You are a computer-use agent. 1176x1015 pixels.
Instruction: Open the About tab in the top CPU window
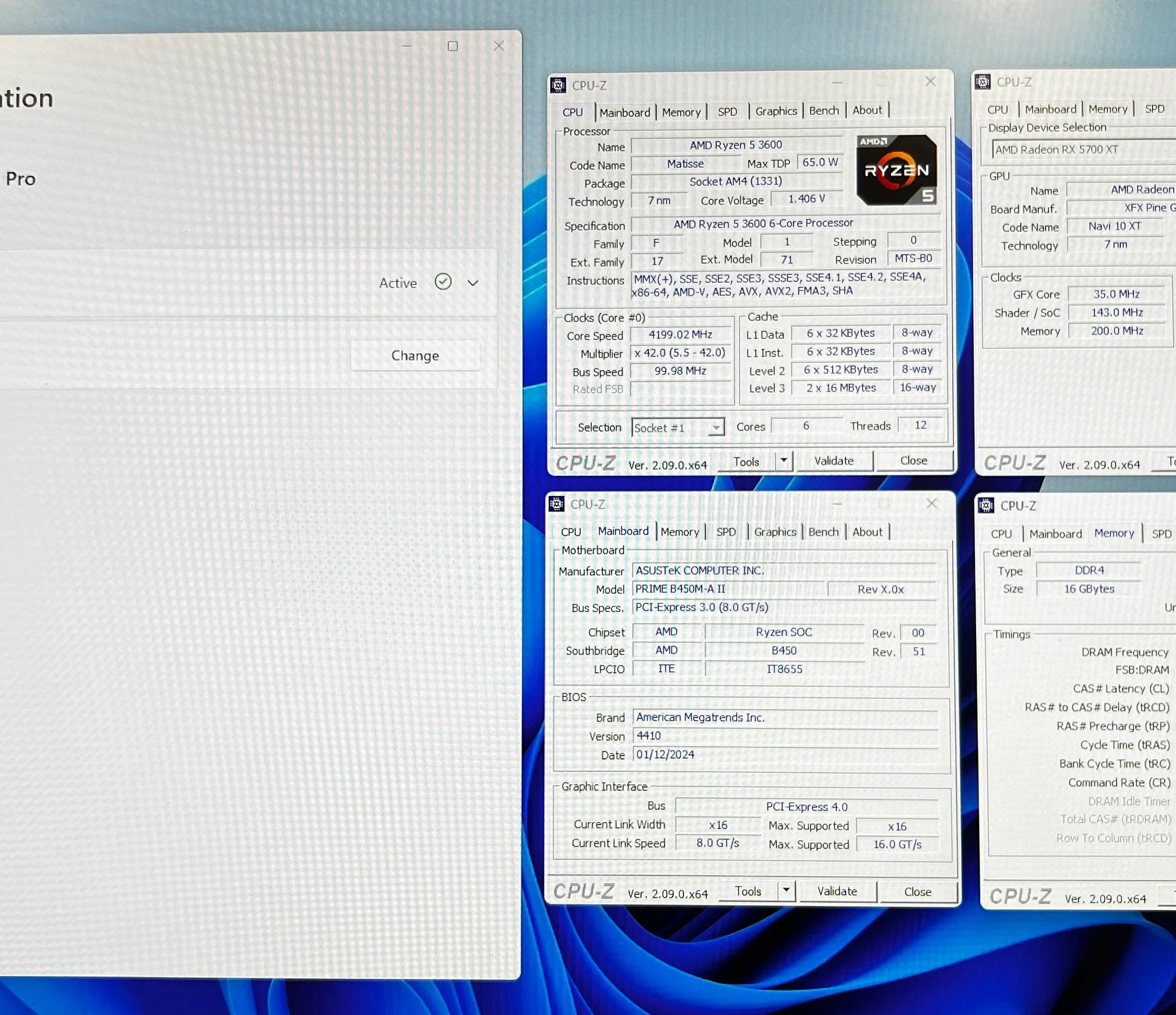[x=867, y=110]
